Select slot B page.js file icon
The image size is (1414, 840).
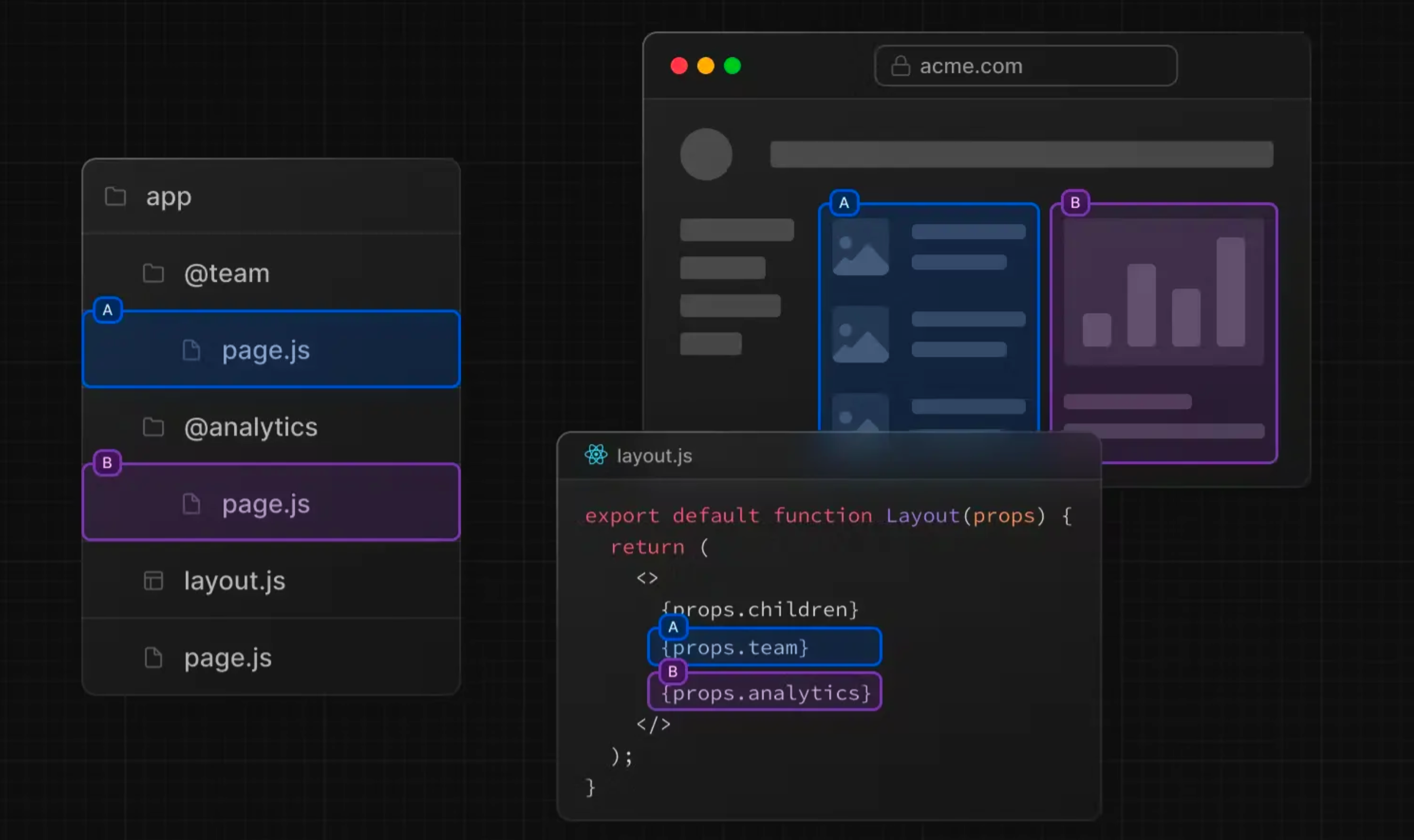tap(192, 503)
